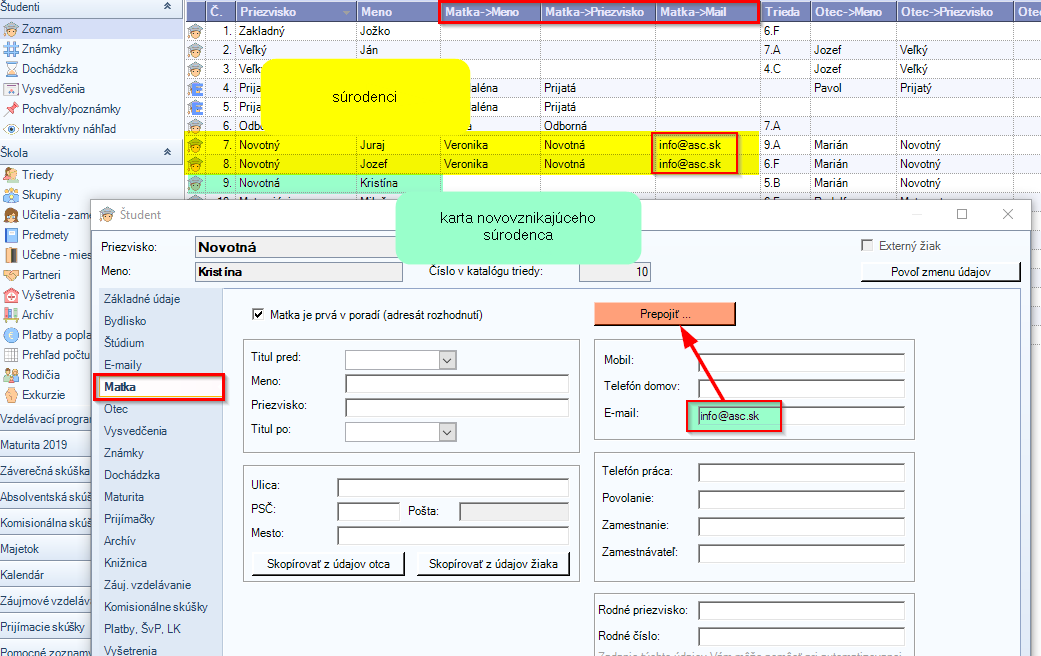Open Skupiny icon under Škola
The width and height of the screenshot is (1041, 656).
pyautogui.click(x=11, y=195)
